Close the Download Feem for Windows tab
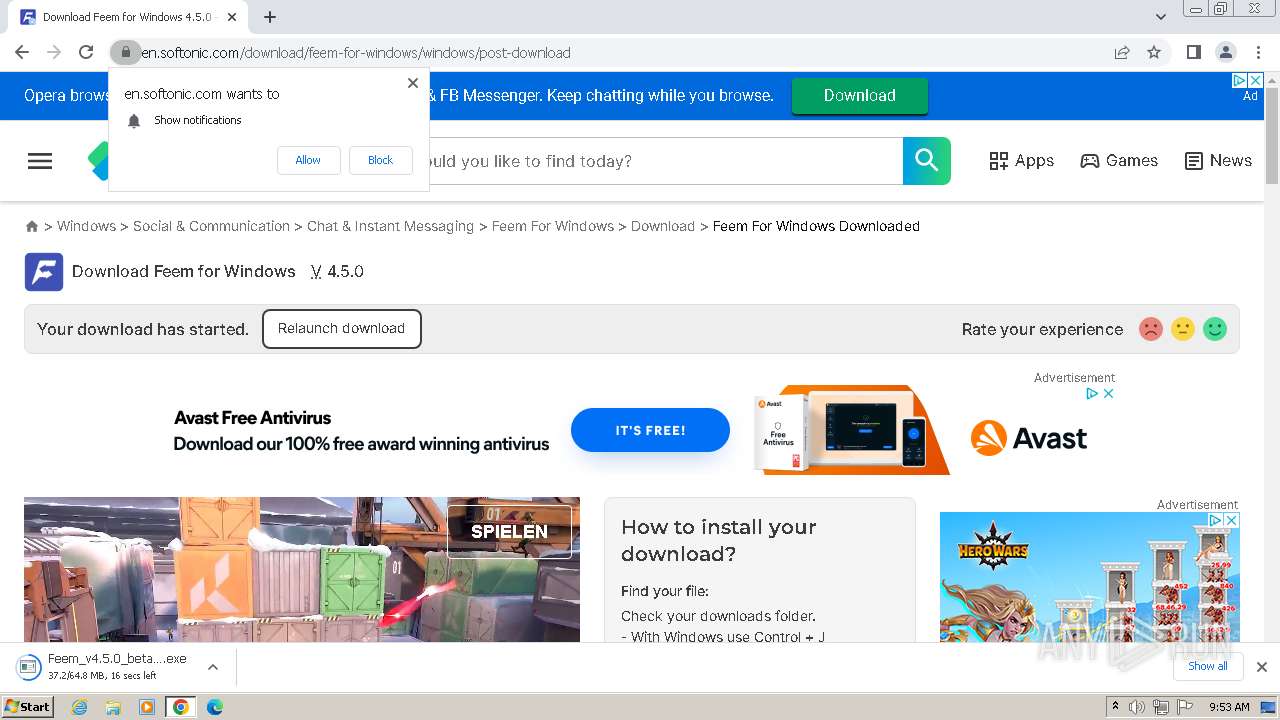The width and height of the screenshot is (1280, 720). [x=232, y=17]
